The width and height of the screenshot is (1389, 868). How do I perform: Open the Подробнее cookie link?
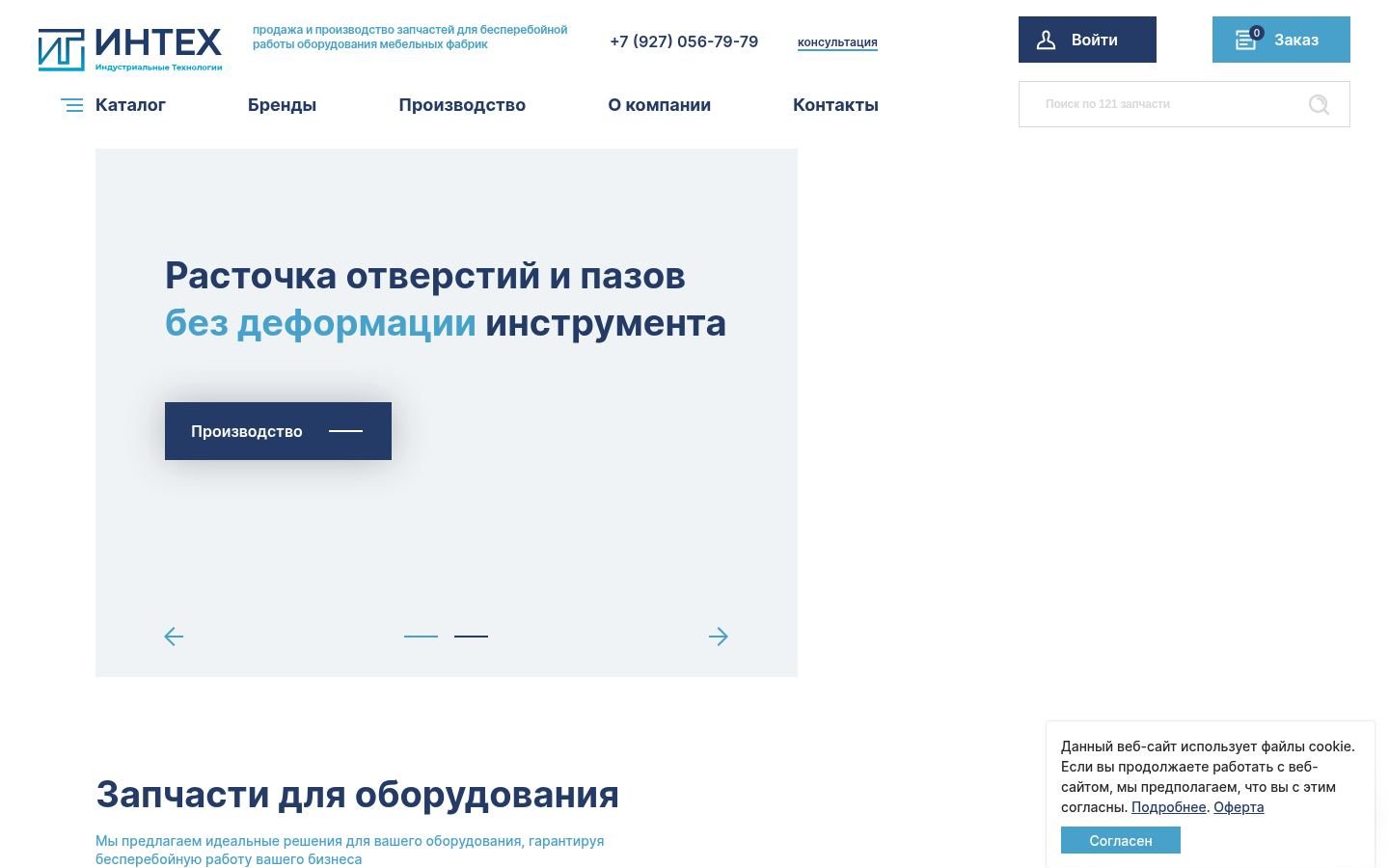point(1168,807)
